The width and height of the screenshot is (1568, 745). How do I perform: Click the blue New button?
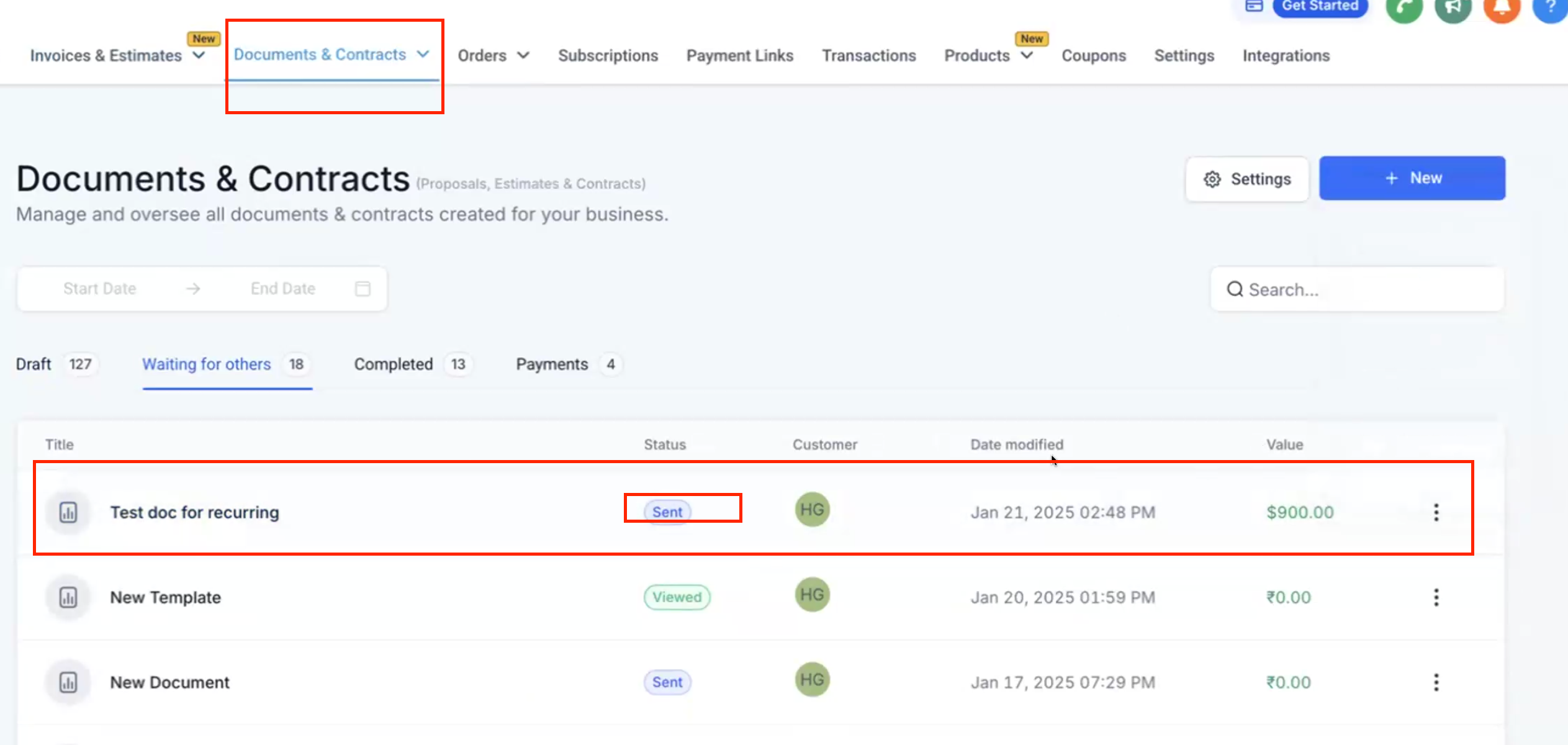click(x=1412, y=178)
